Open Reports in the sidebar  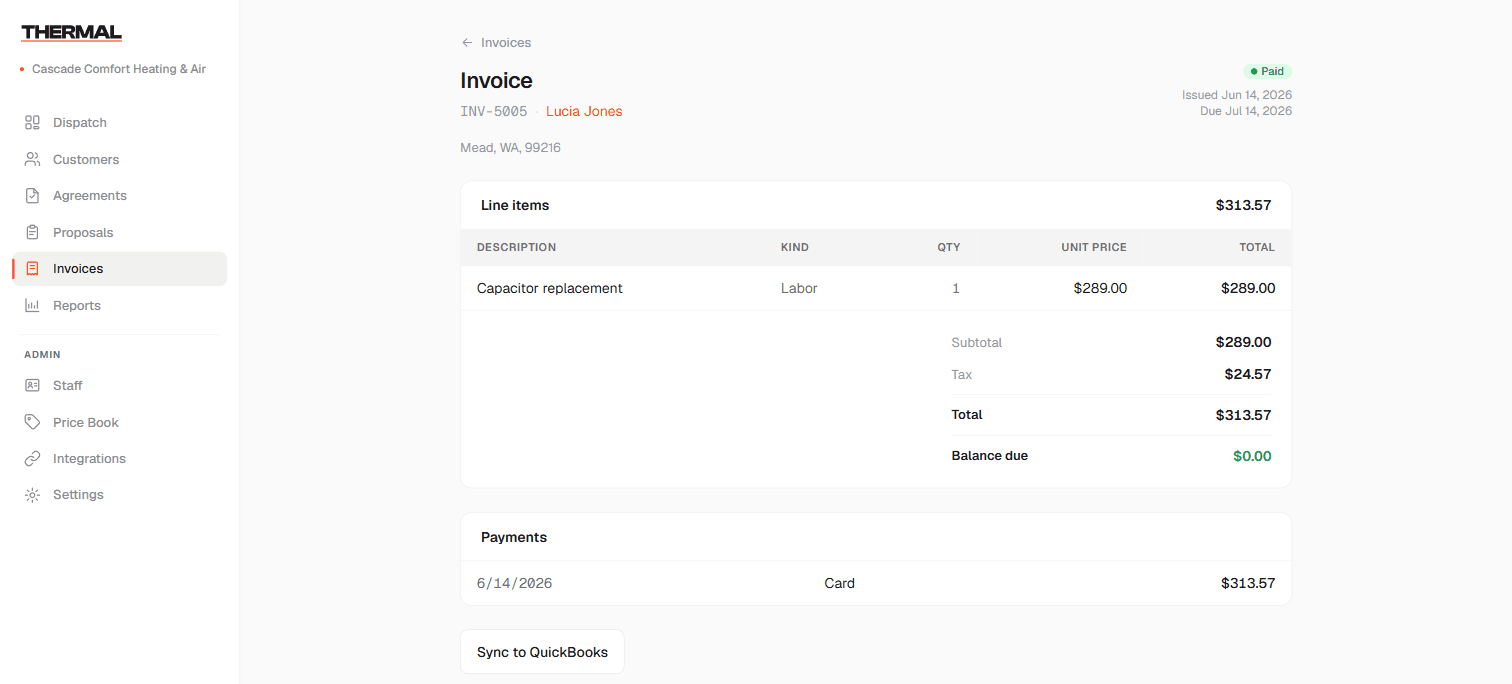coord(119,305)
